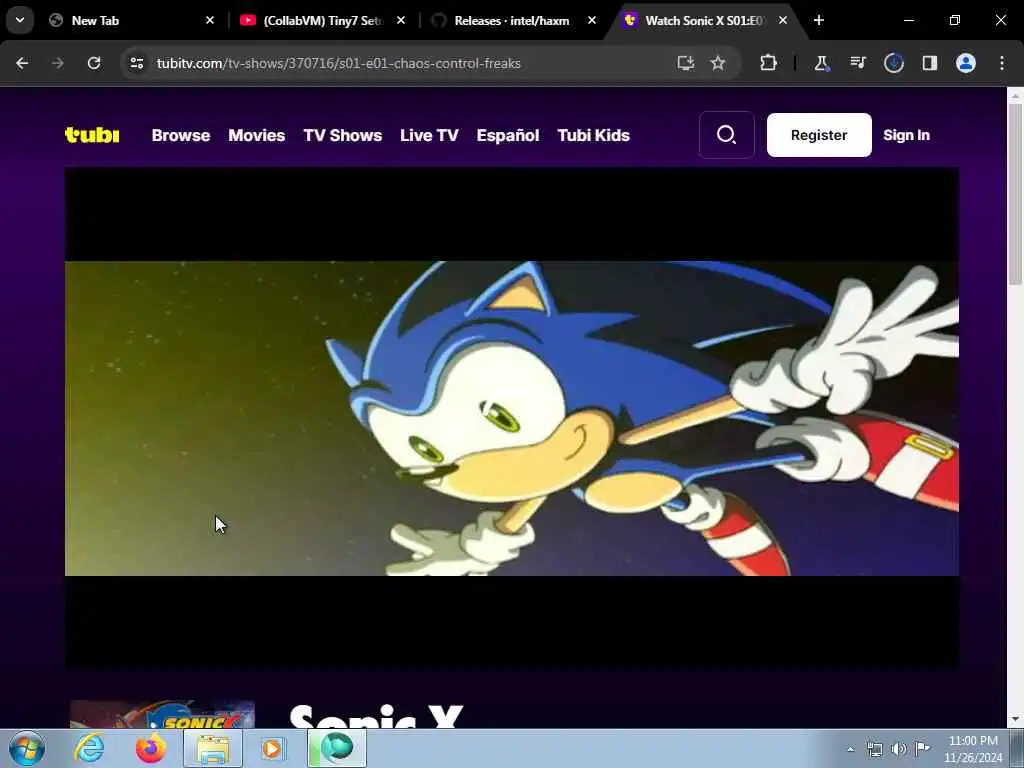This screenshot has height=768, width=1024.
Task: Open the media controls icon in the toolbar
Action: click(x=857, y=63)
